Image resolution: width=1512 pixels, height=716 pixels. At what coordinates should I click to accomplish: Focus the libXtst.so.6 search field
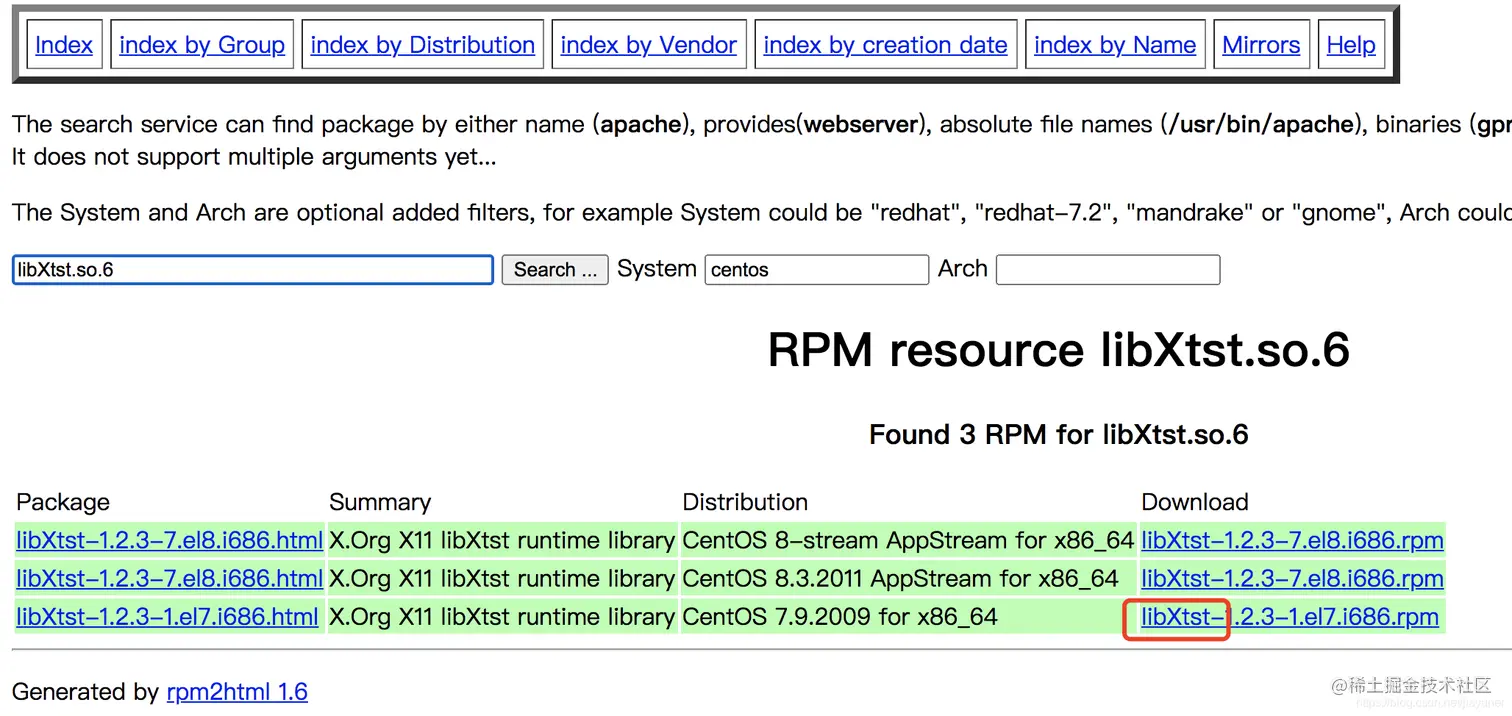tap(253, 270)
